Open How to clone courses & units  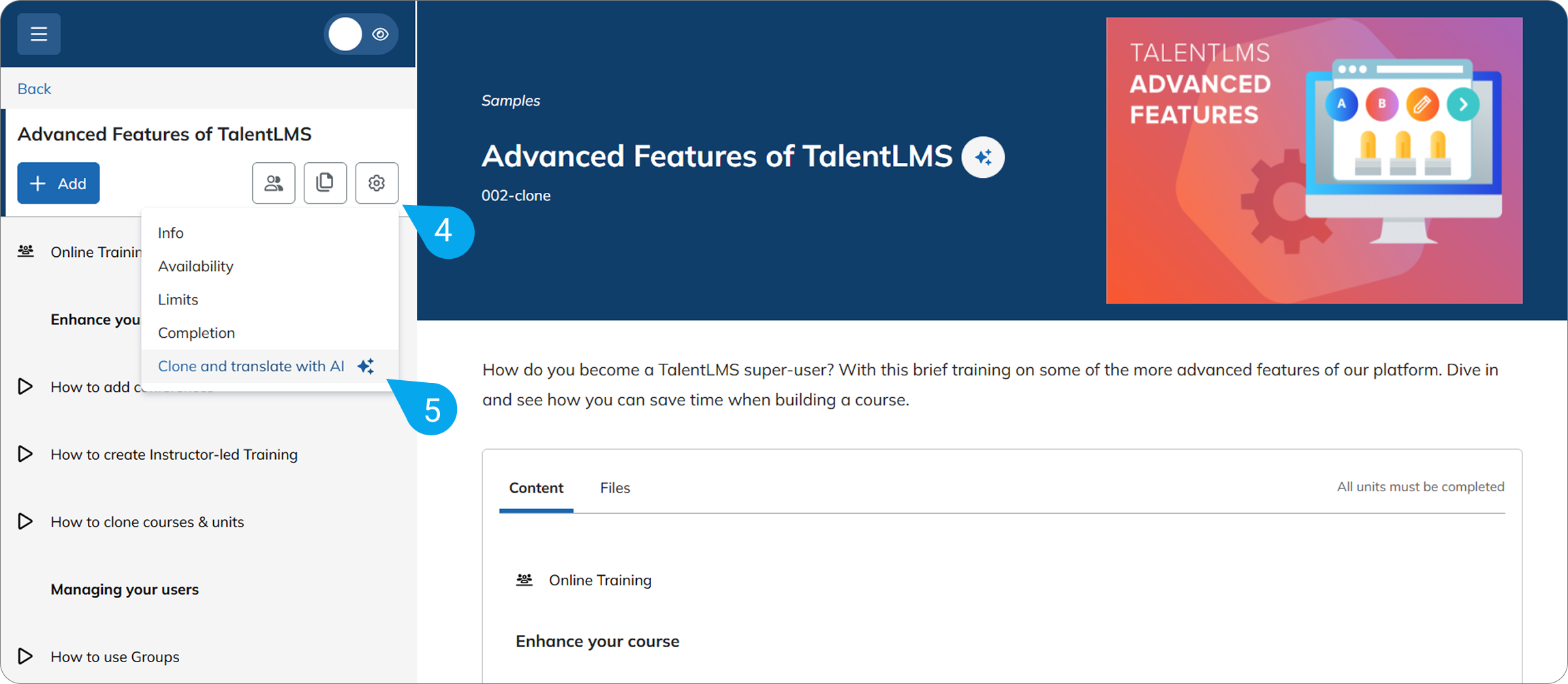pos(147,522)
